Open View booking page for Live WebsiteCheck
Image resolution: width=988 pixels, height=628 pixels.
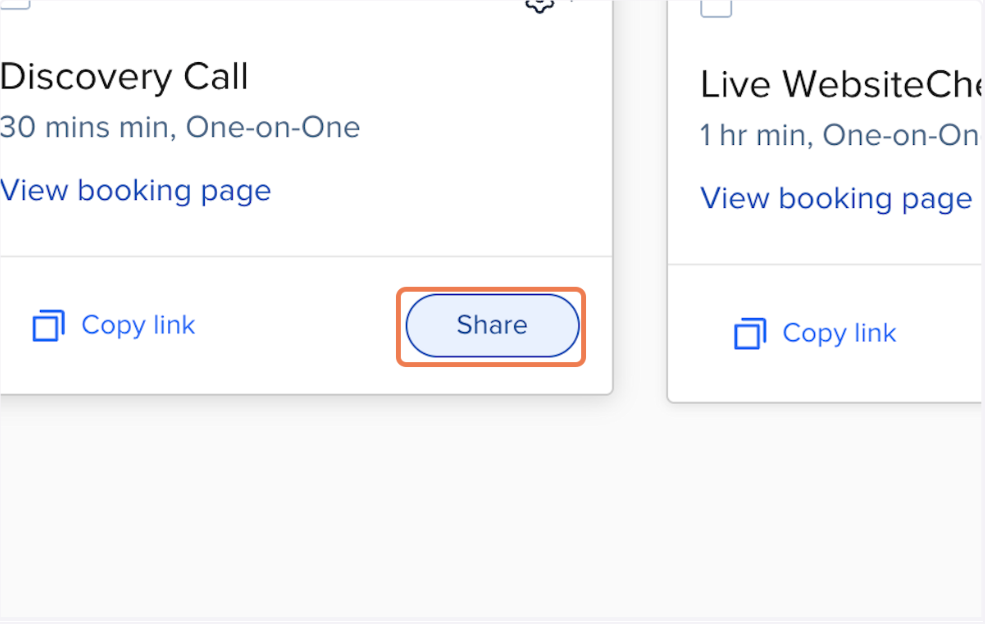tap(836, 198)
